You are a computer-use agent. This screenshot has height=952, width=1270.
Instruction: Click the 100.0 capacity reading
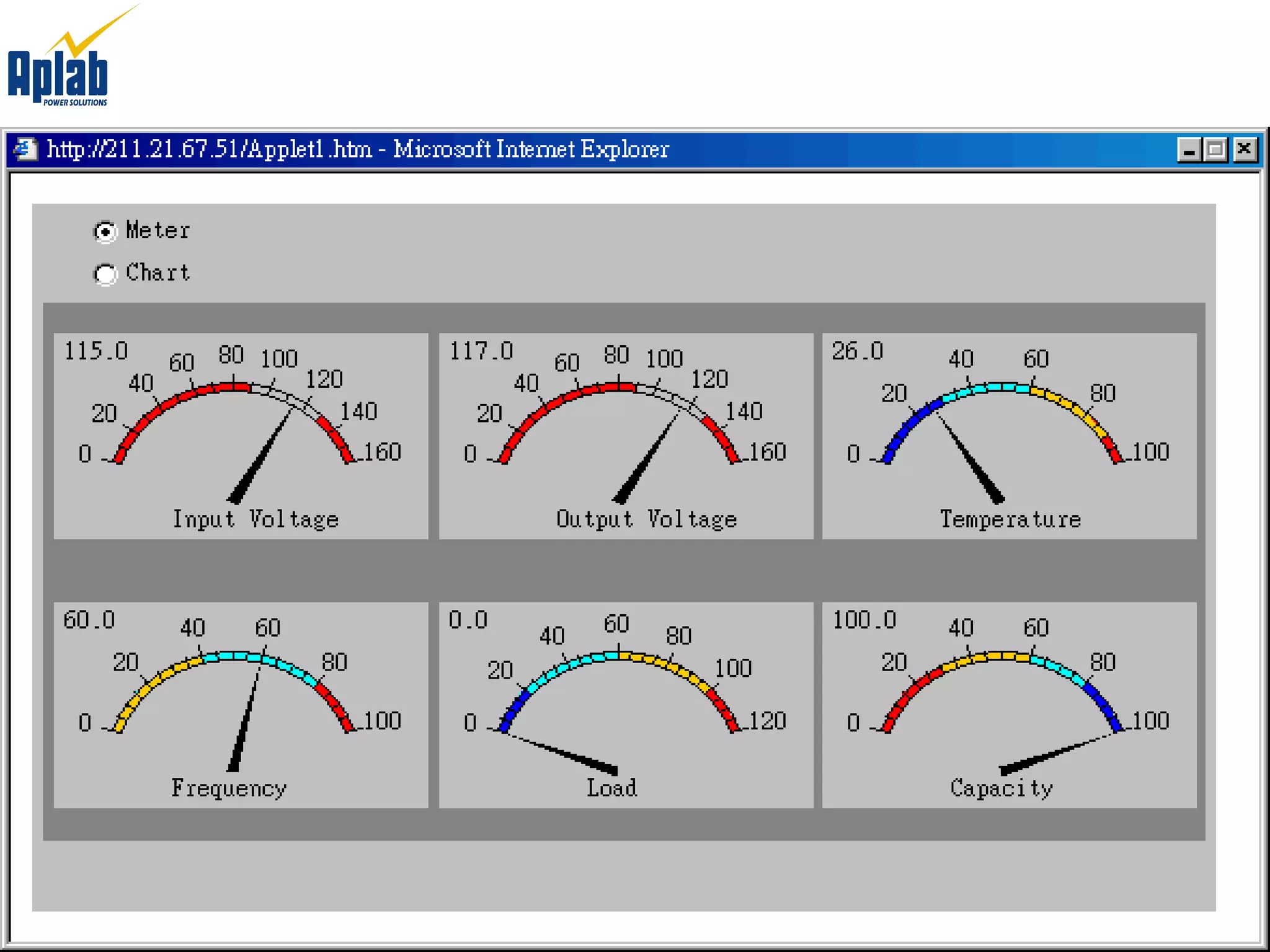864,620
